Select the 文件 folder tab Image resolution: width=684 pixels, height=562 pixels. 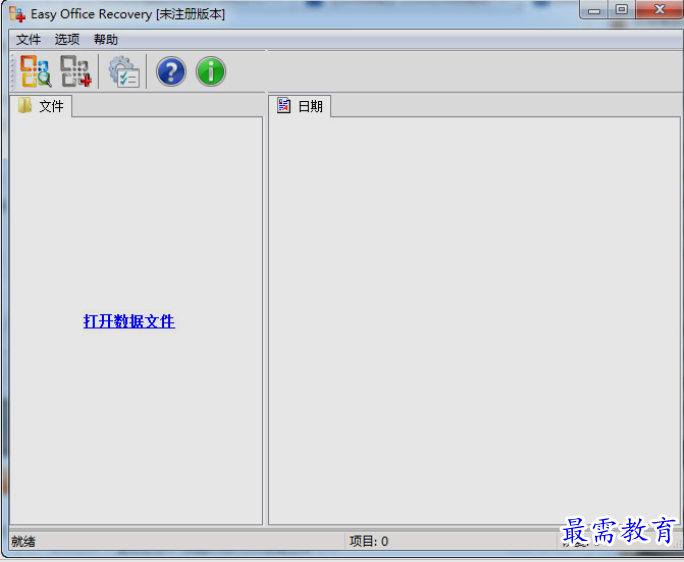(41, 106)
